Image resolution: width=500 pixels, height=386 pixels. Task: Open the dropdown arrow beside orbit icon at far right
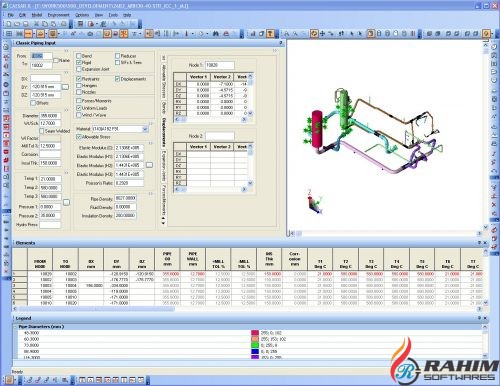492,33
